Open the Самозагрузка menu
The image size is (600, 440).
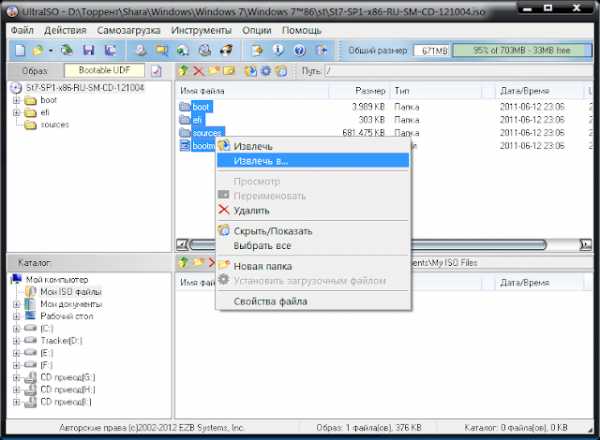[129, 30]
